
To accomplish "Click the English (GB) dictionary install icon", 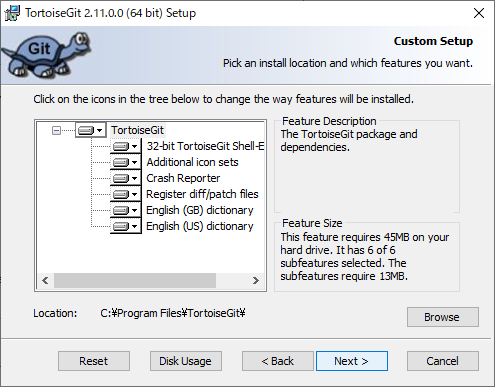I will tap(126, 210).
